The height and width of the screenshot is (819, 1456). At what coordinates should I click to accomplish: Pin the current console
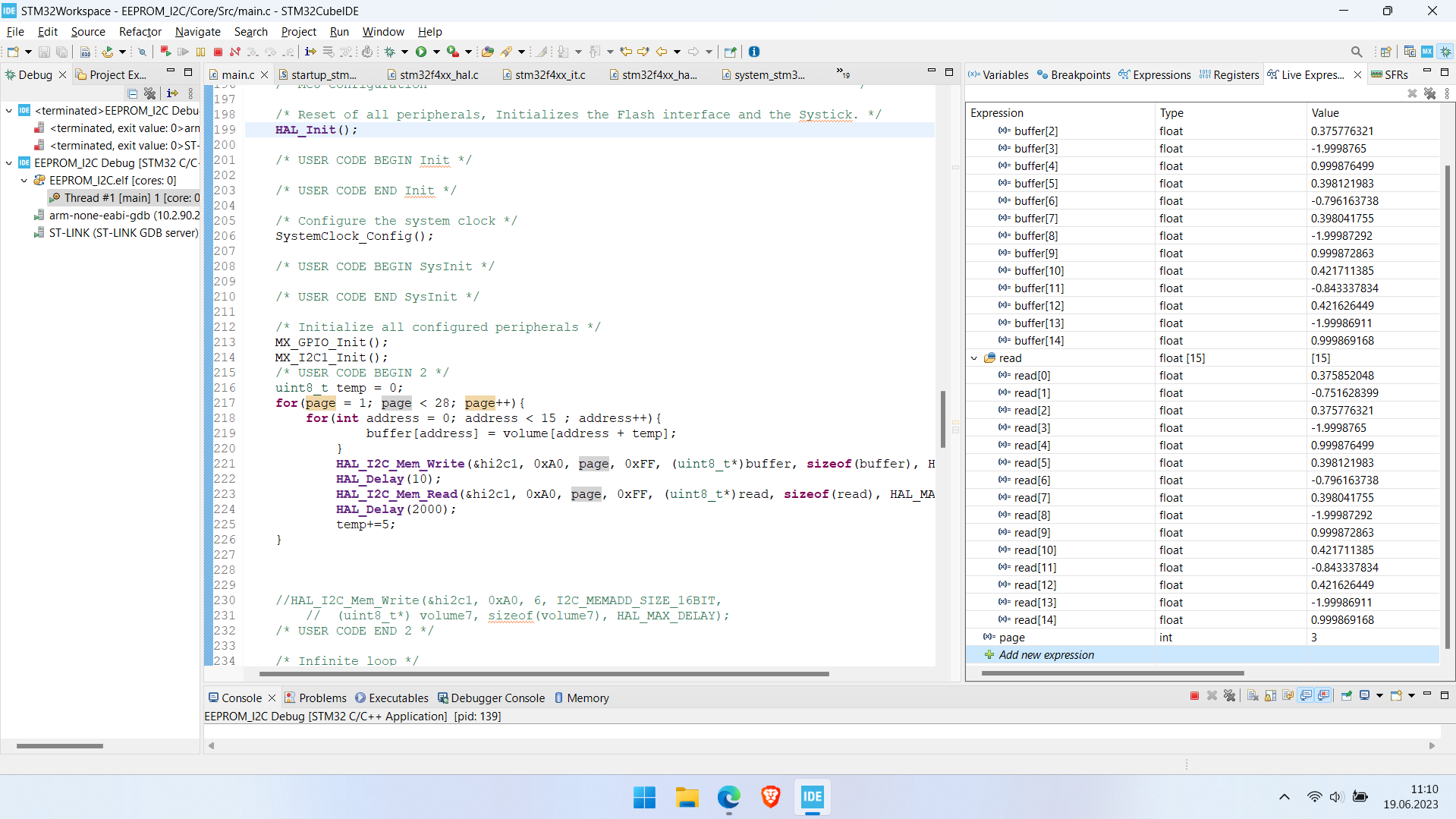[x=1347, y=696]
